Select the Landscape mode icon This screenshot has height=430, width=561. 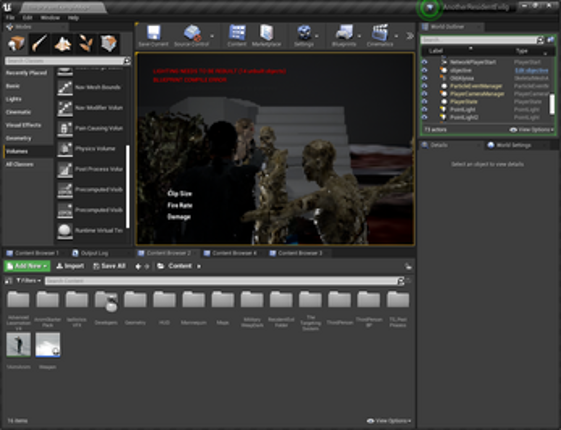click(63, 43)
